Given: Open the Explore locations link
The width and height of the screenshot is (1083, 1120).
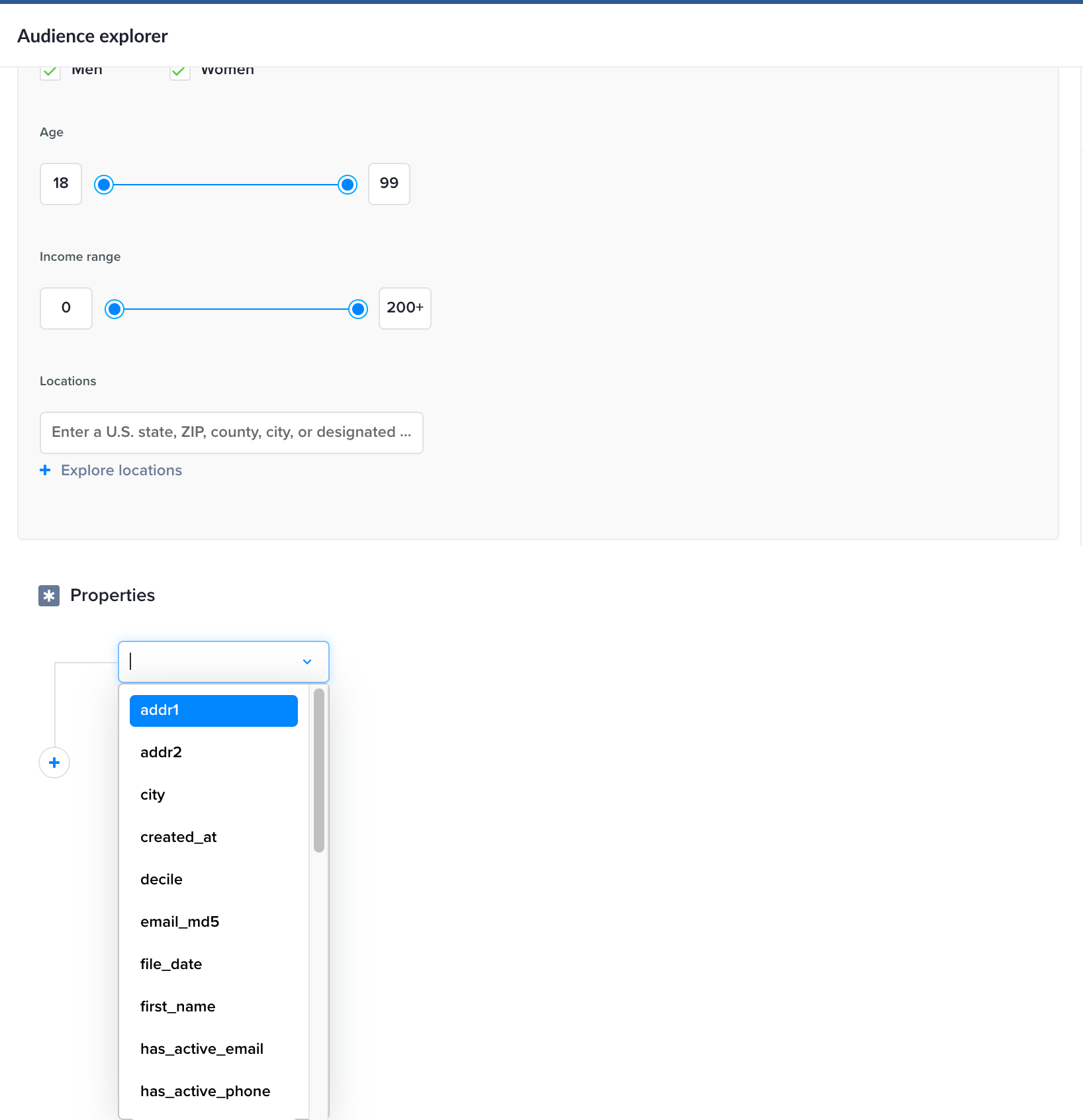Looking at the screenshot, I should (121, 470).
